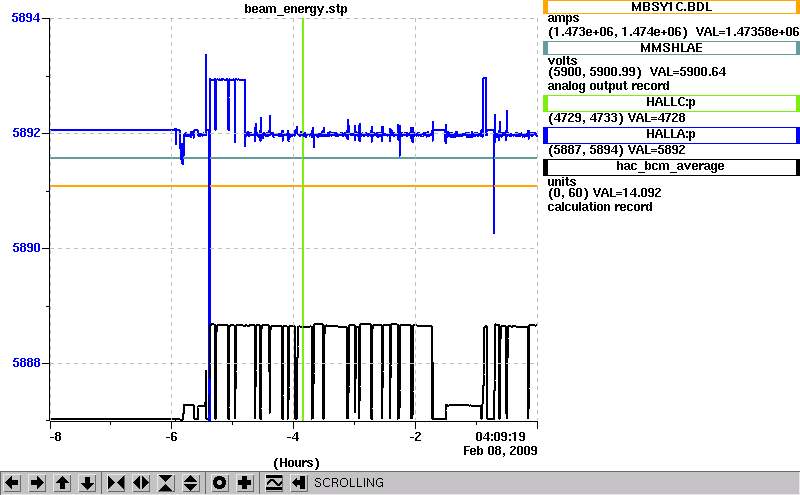Select the MBSY1C.BDL curve legend

[x=671, y=7]
